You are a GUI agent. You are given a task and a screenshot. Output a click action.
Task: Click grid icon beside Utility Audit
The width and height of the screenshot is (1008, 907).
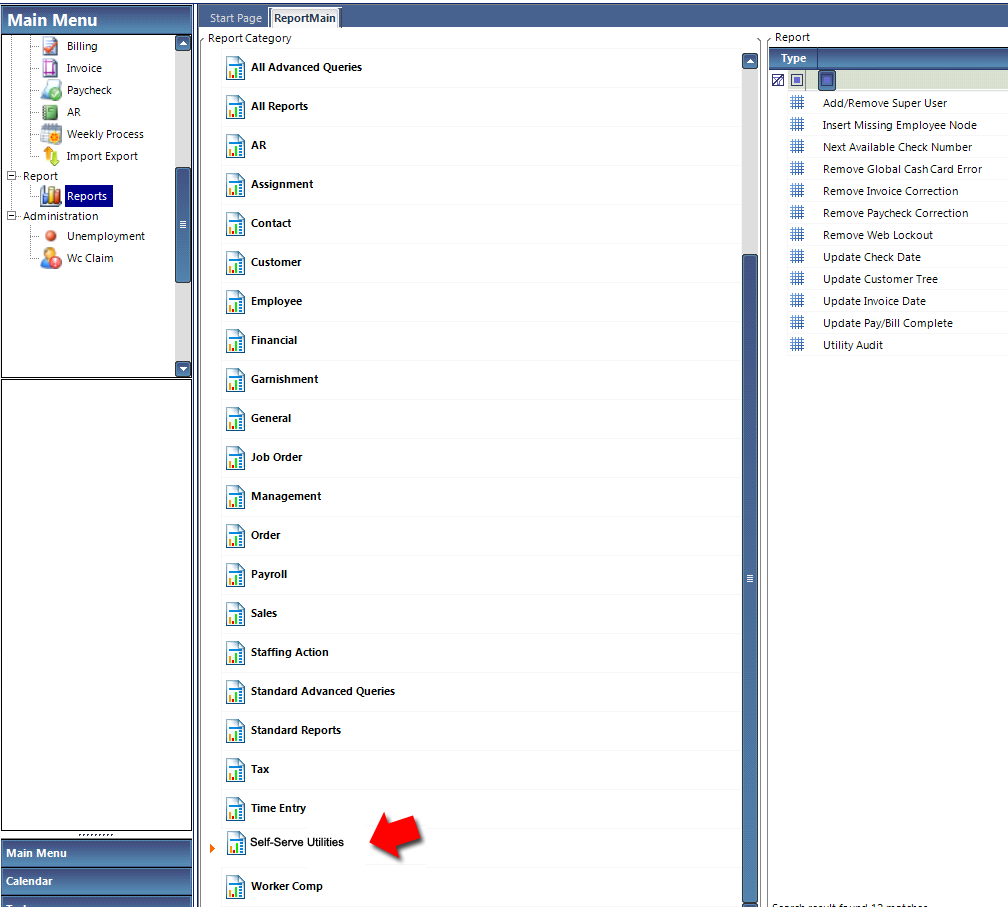pyautogui.click(x=797, y=345)
